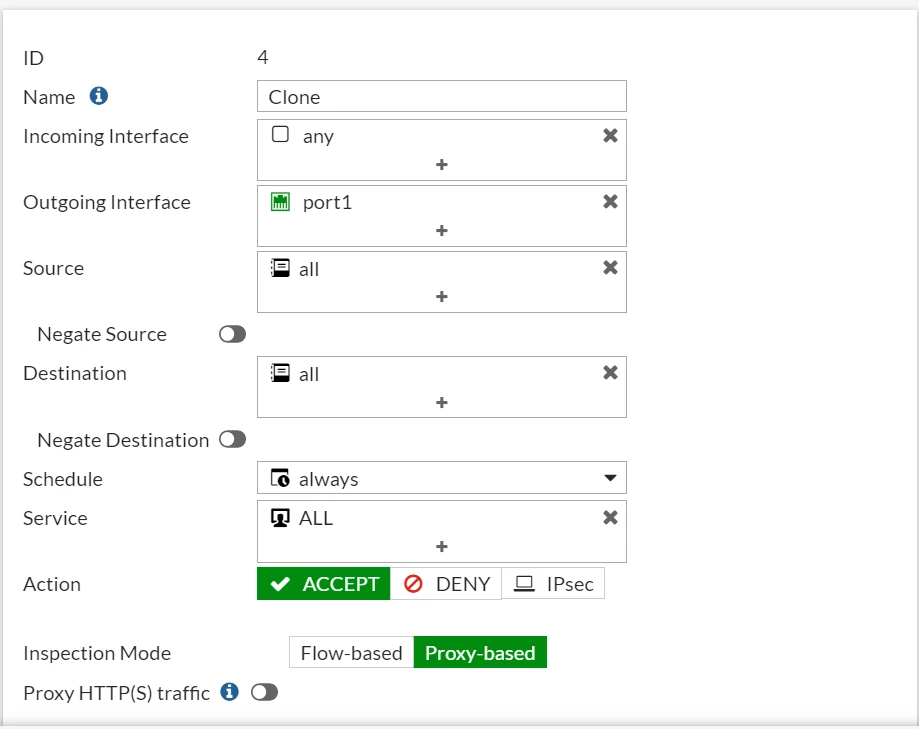
Task: Remove port1 from Outgoing Interface
Action: pyautogui.click(x=610, y=202)
